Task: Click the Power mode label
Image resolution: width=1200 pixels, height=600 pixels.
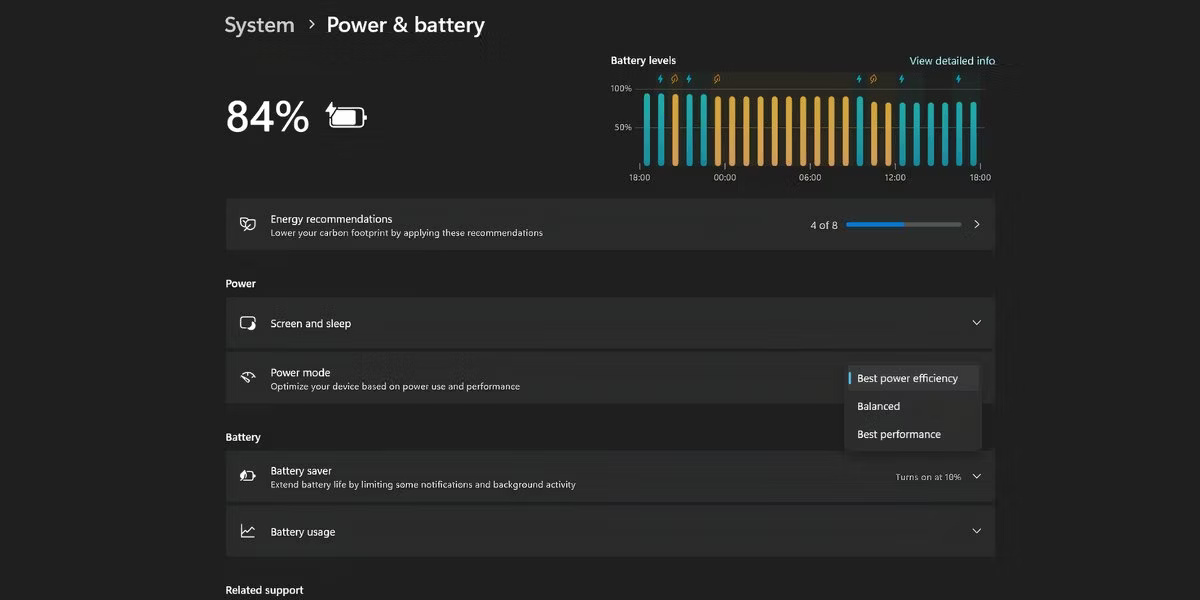Action: tap(300, 372)
